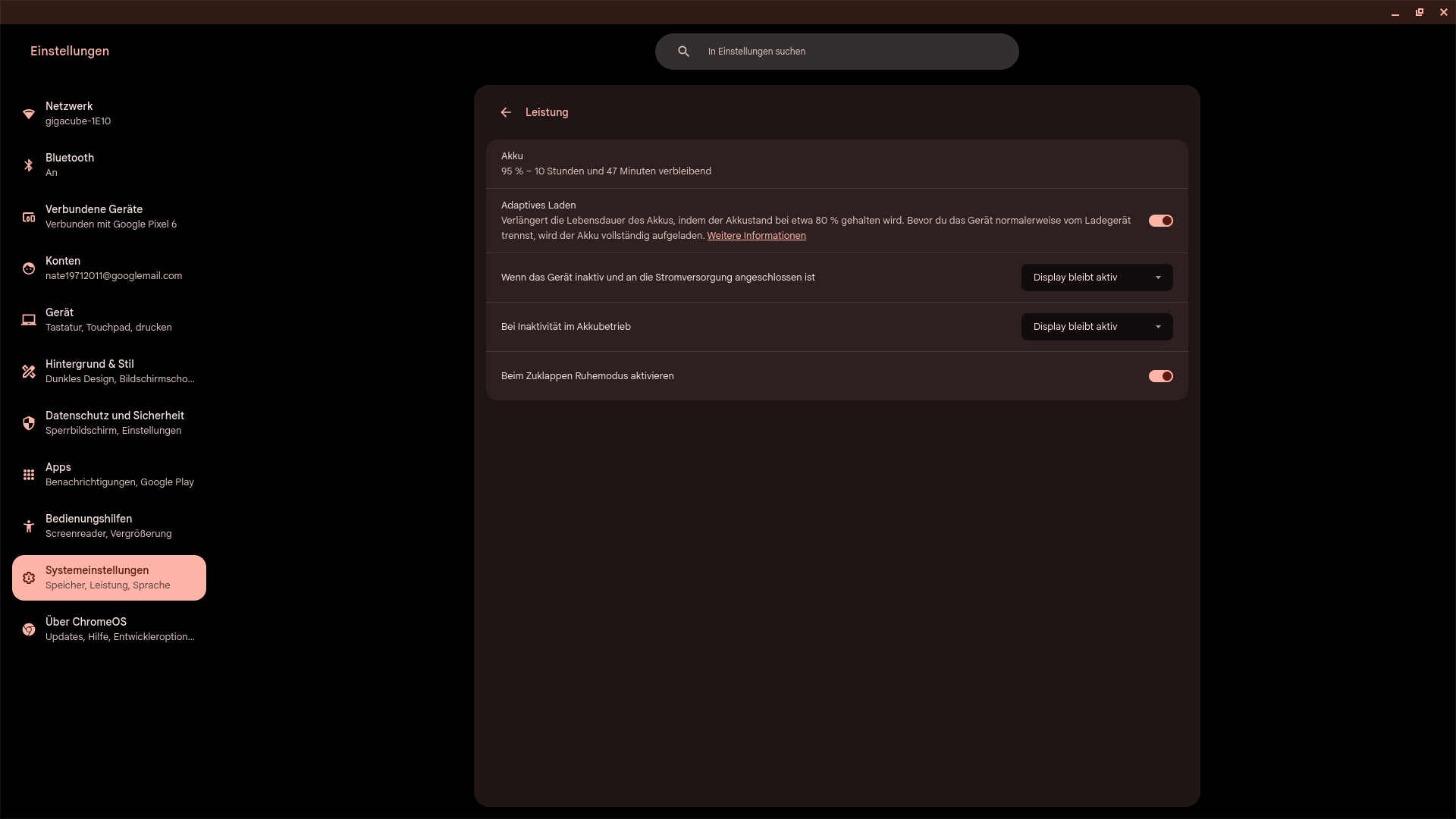Select Systemeinstellungen in the sidebar
1456x819 pixels.
click(108, 578)
